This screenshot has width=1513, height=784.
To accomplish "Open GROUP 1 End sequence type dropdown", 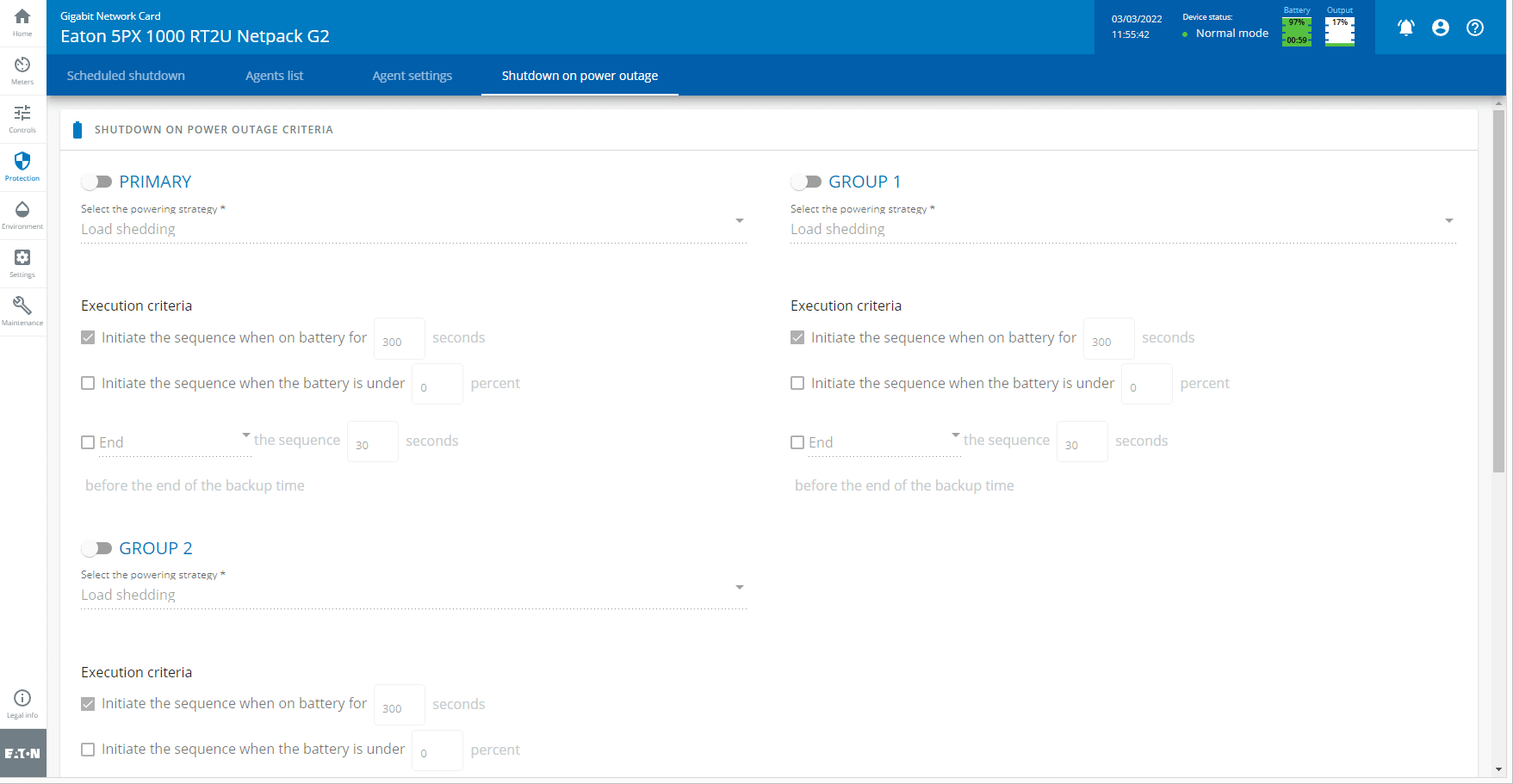I will (884, 442).
